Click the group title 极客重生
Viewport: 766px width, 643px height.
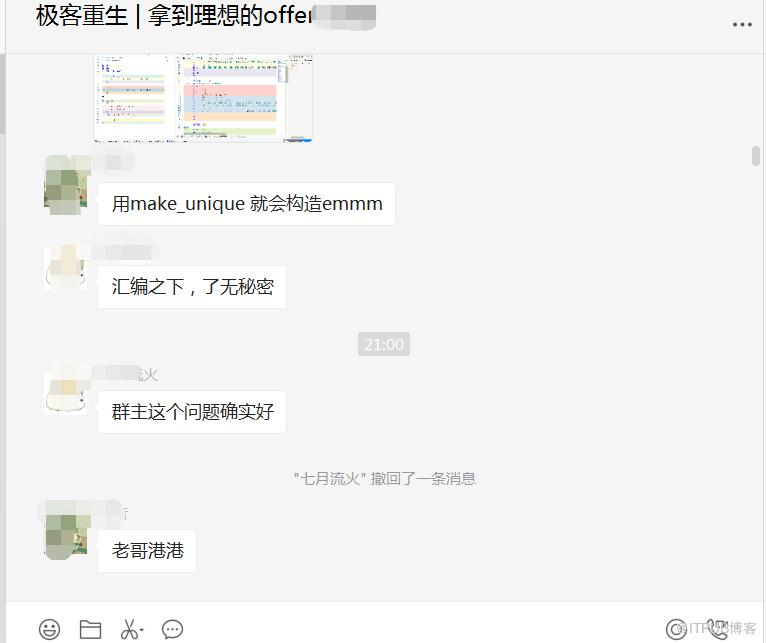coord(82,16)
